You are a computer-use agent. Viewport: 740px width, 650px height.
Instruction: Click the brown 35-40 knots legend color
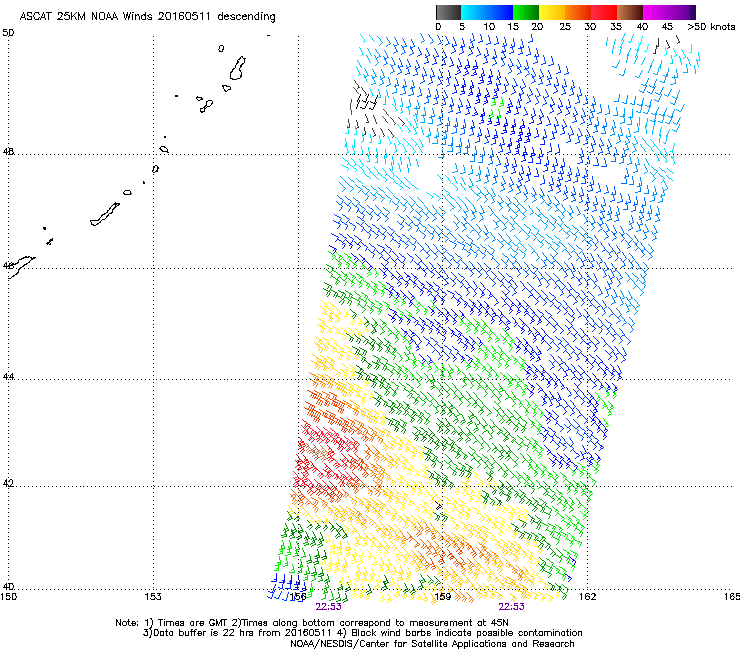pyautogui.click(x=630, y=12)
